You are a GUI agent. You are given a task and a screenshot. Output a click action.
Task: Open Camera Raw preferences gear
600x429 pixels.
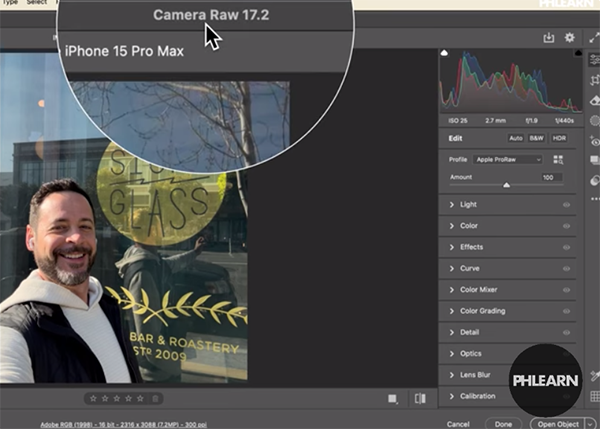pyautogui.click(x=570, y=38)
